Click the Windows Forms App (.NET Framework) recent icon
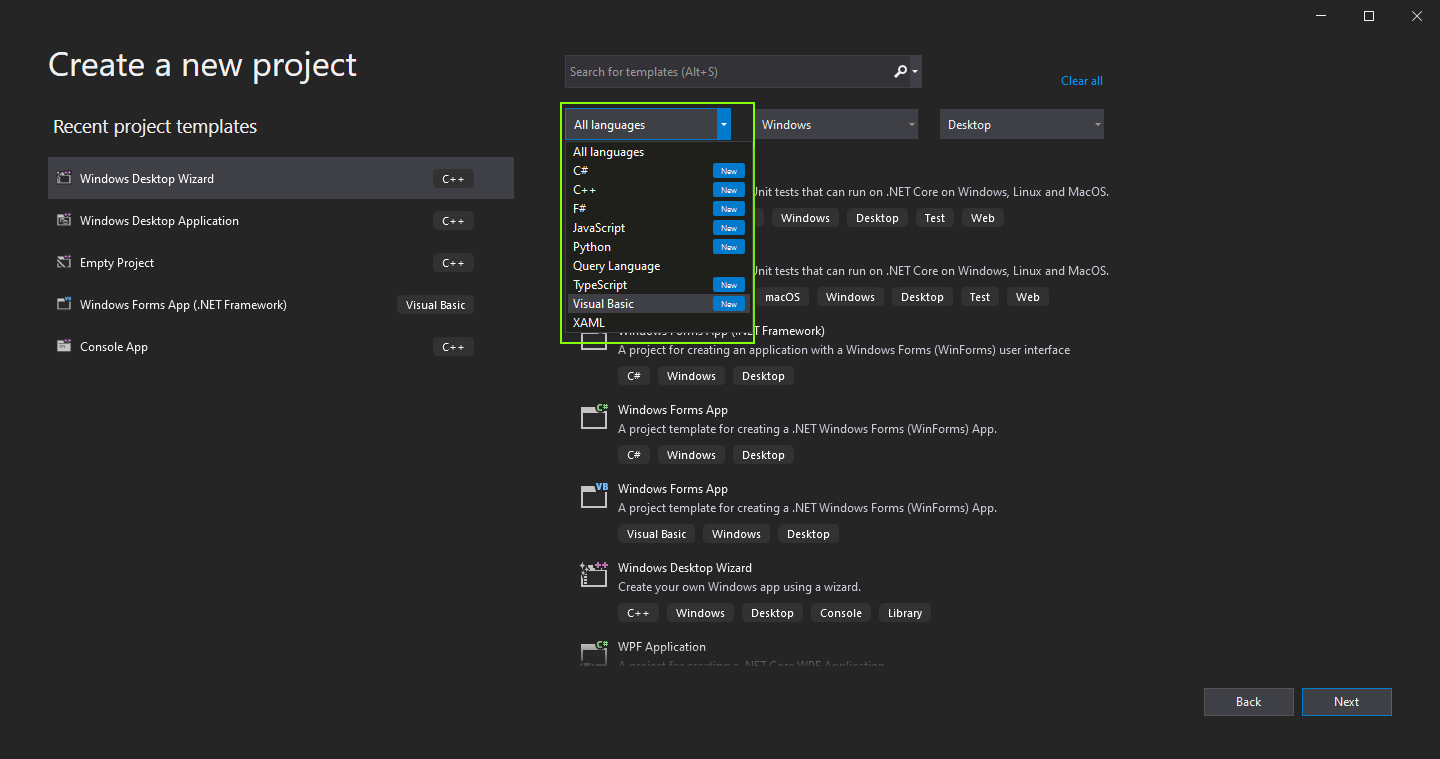 tap(64, 304)
